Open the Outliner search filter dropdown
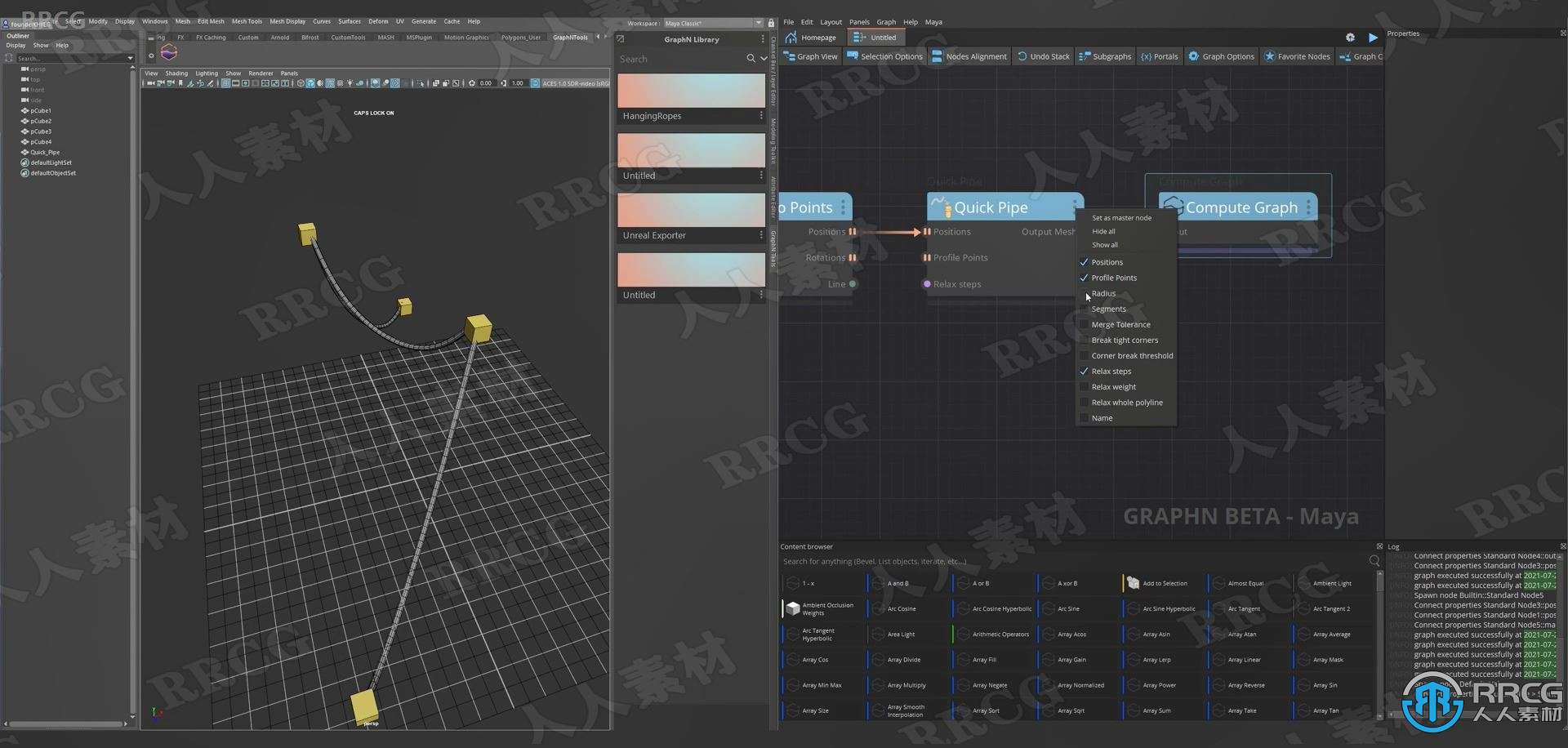Screen dimensions: 1568x748 click(x=131, y=58)
